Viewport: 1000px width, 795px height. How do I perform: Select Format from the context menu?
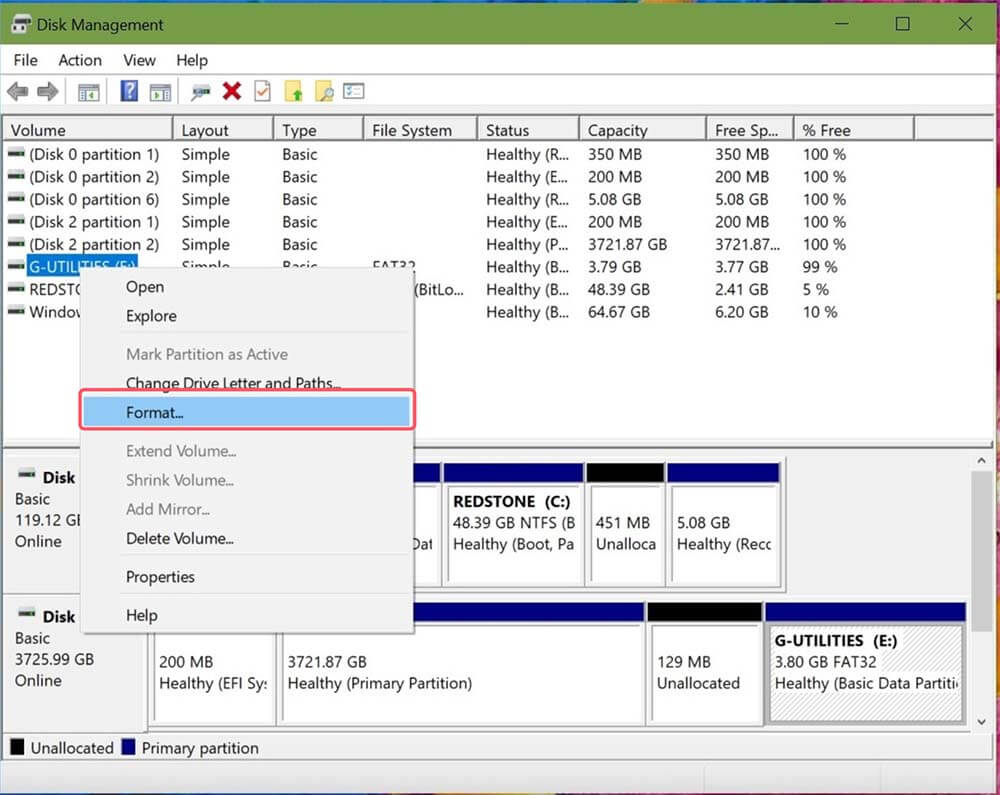[155, 412]
